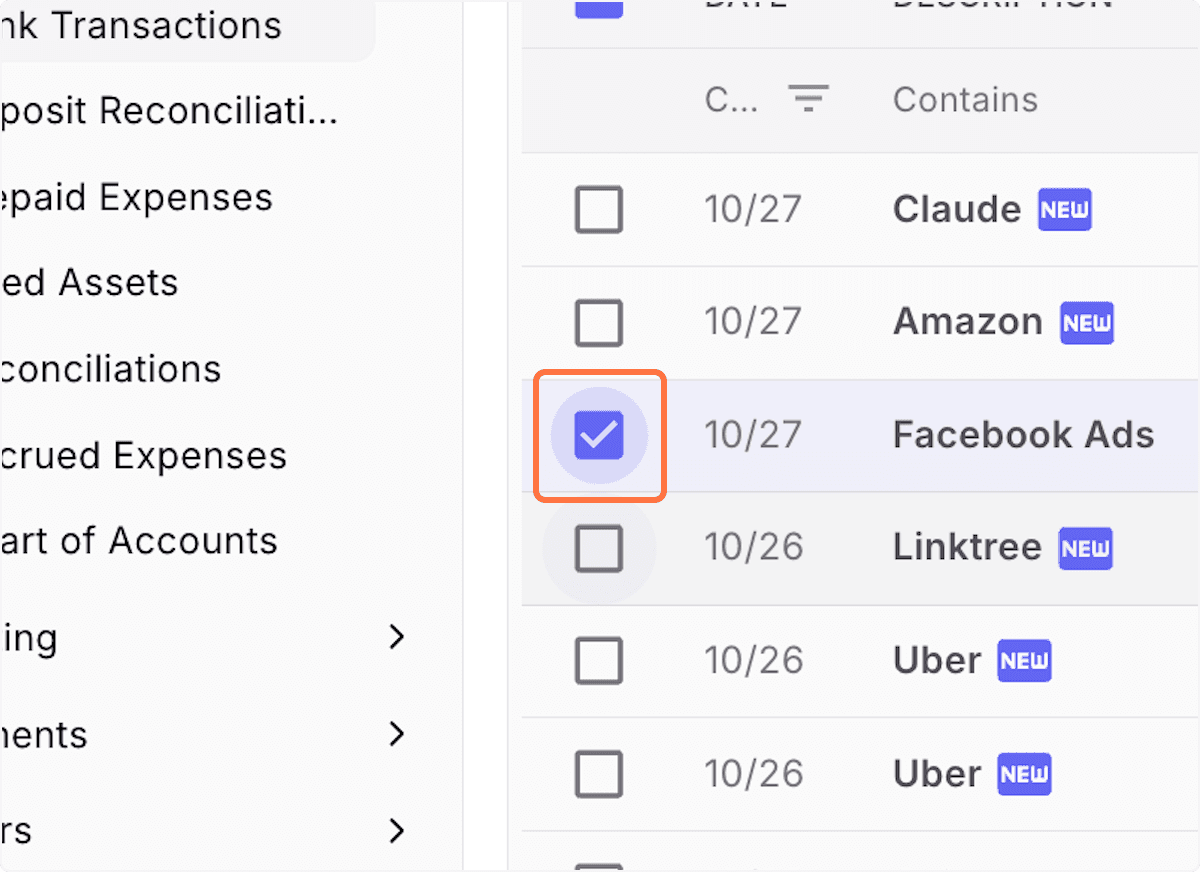This screenshot has height=872, width=1200.
Task: Click the NEW badge next to Linktree
Action: click(1085, 548)
